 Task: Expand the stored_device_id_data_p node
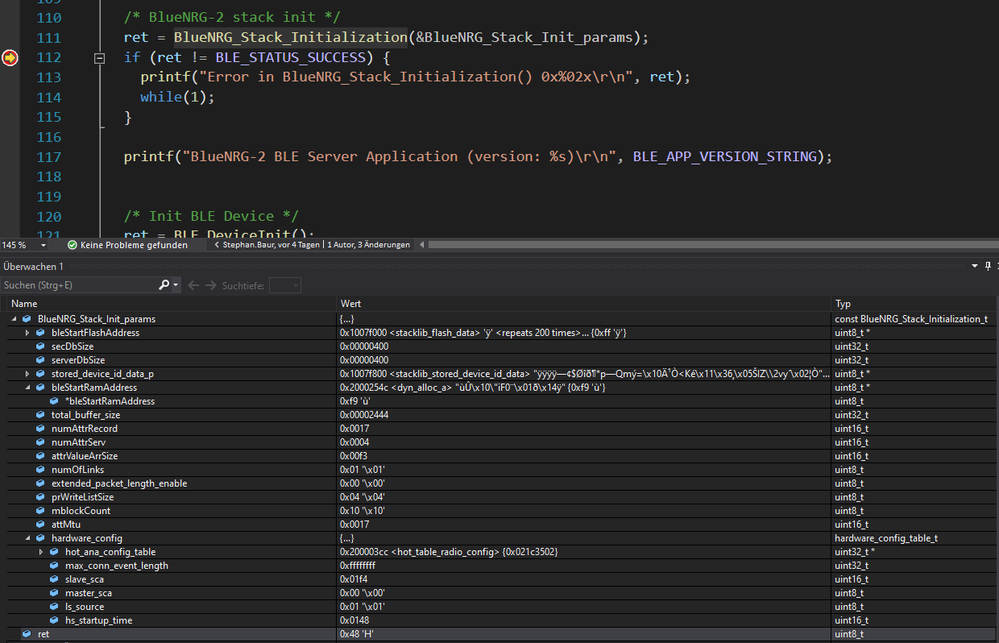point(28,374)
